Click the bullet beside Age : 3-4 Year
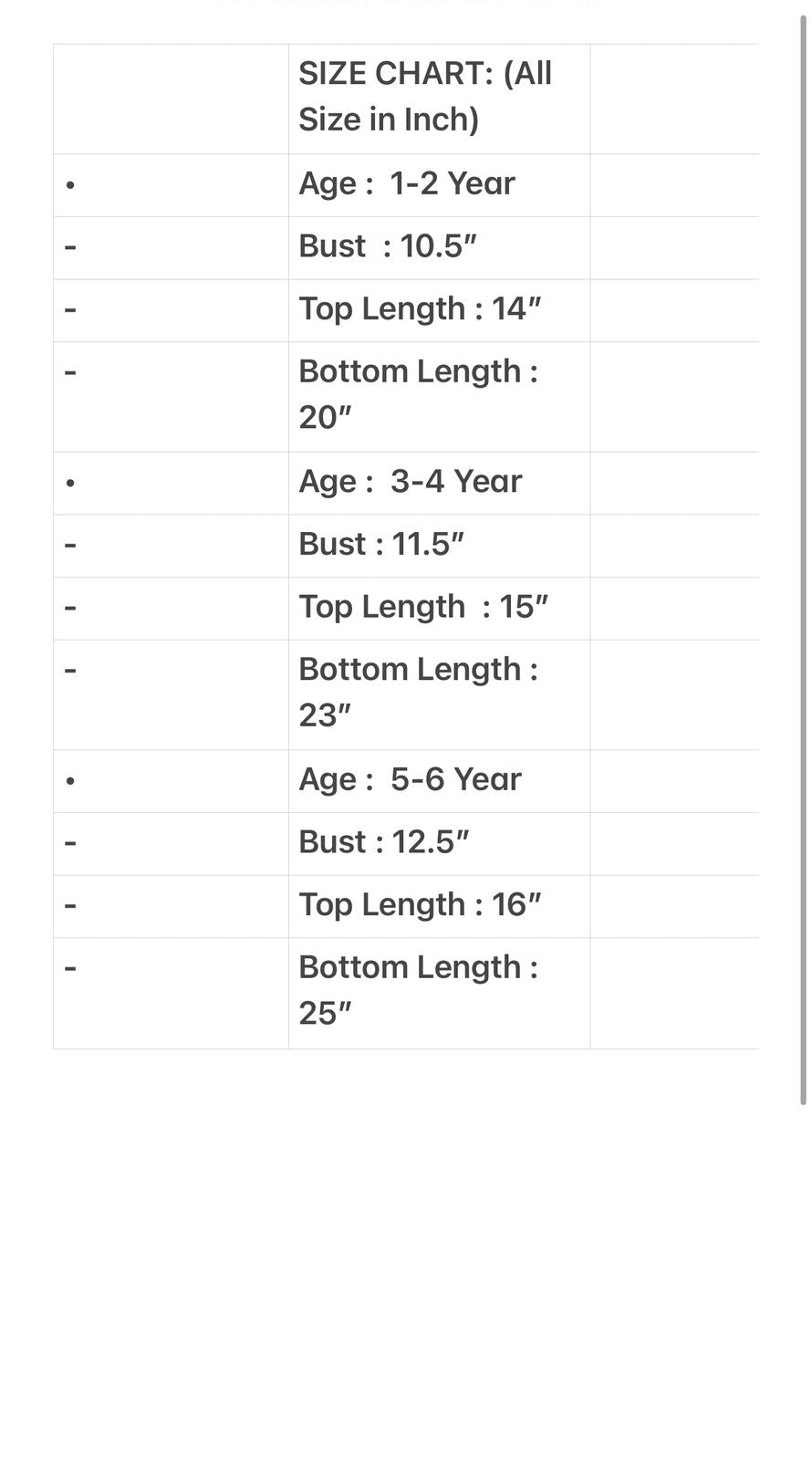 (x=70, y=483)
